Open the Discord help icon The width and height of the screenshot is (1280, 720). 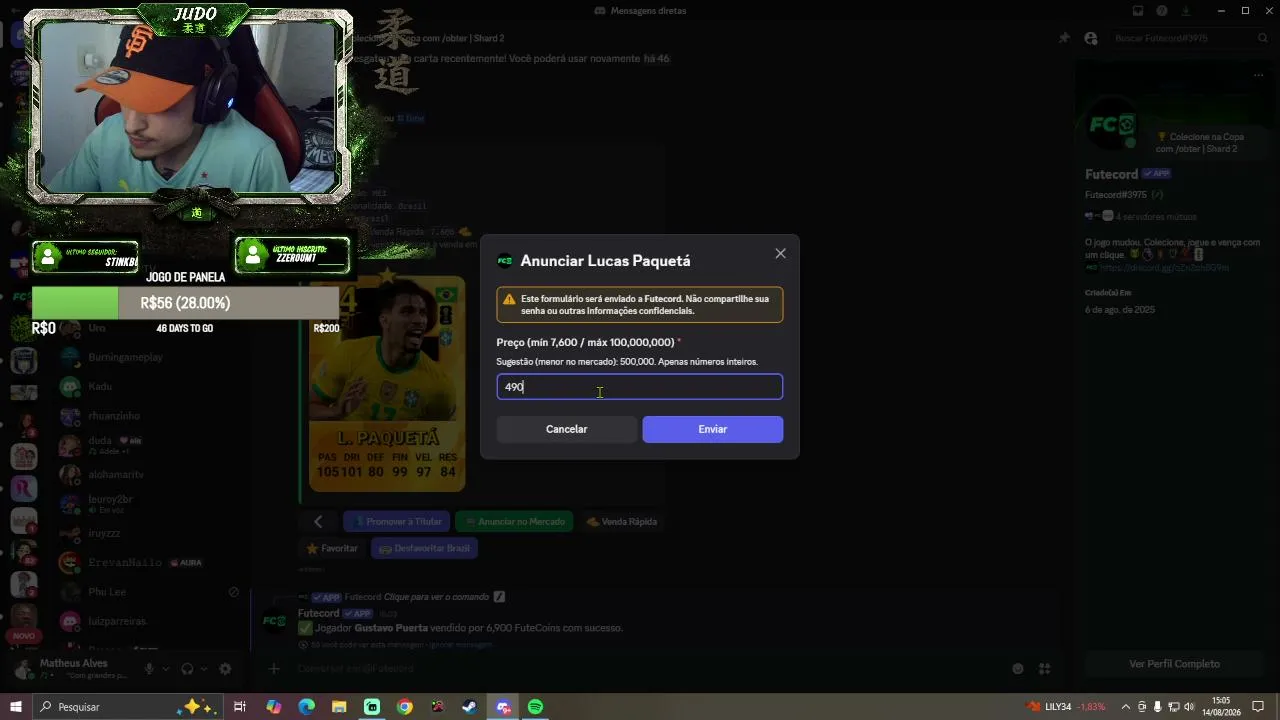[1162, 11]
